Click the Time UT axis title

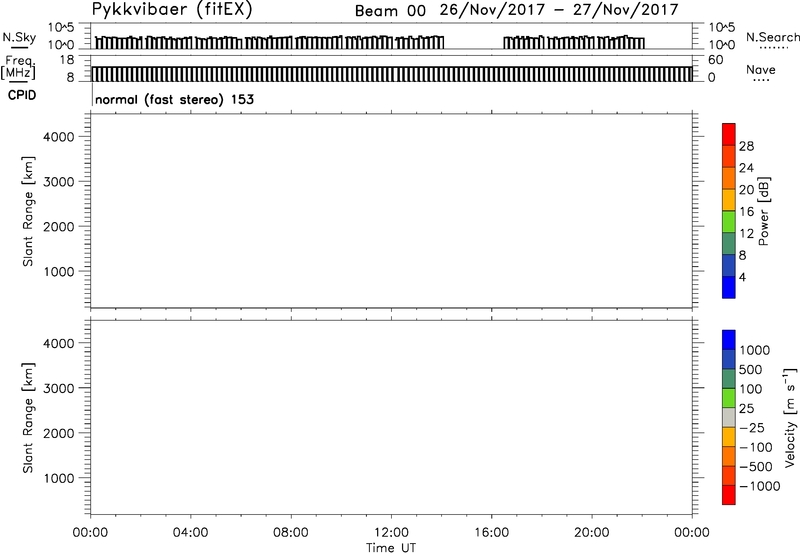[x=391, y=548]
